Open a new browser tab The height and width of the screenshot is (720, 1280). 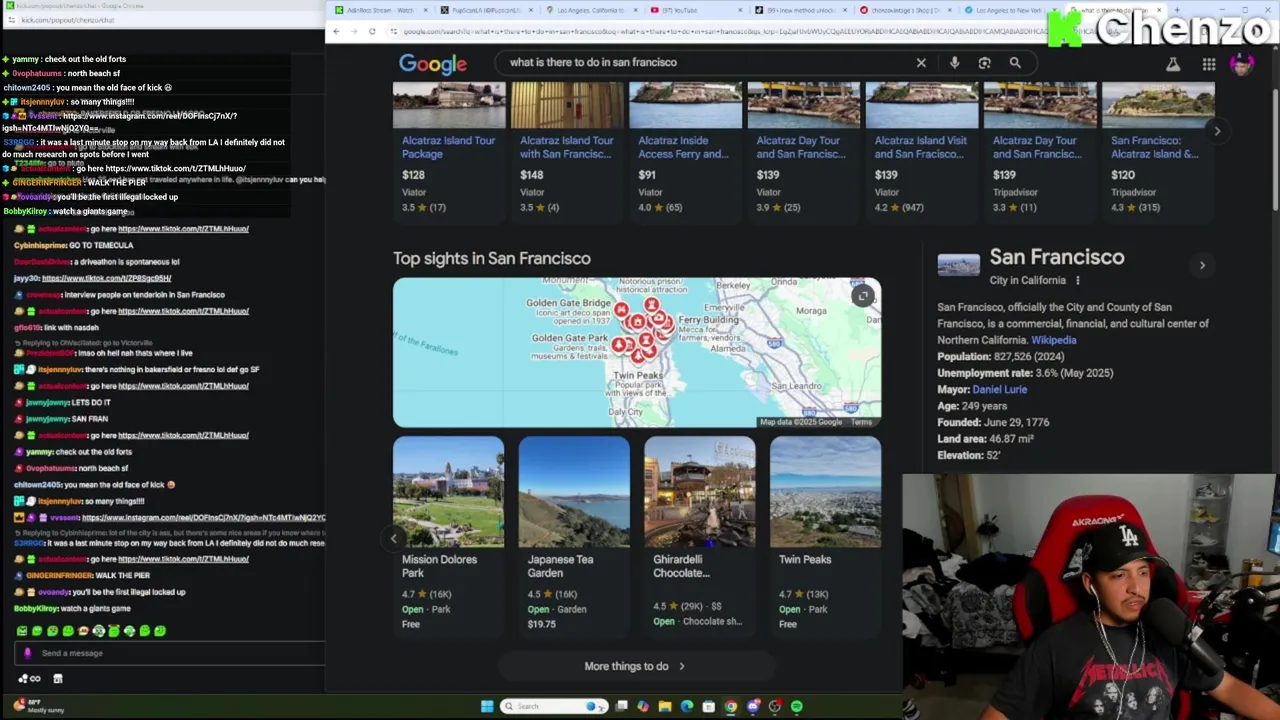pos(1176,10)
